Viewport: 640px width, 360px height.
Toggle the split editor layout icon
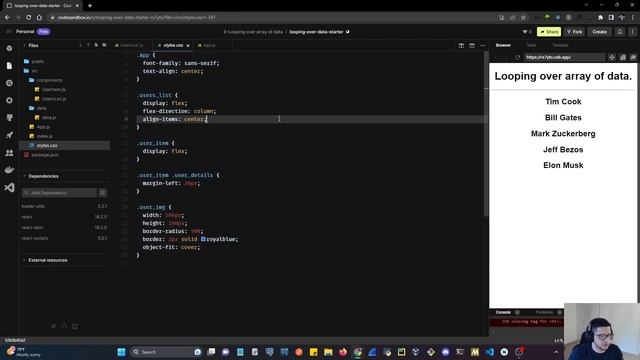pos(461,46)
